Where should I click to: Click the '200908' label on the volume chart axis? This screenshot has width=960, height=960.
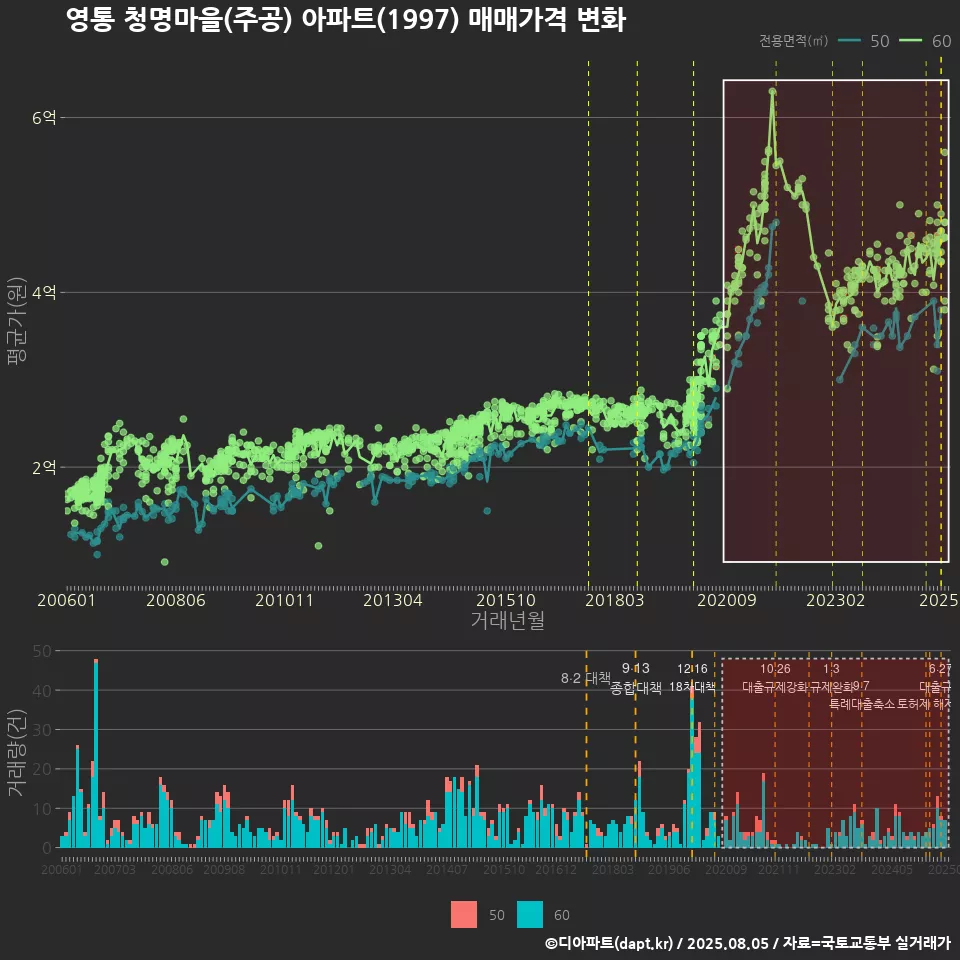[224, 869]
